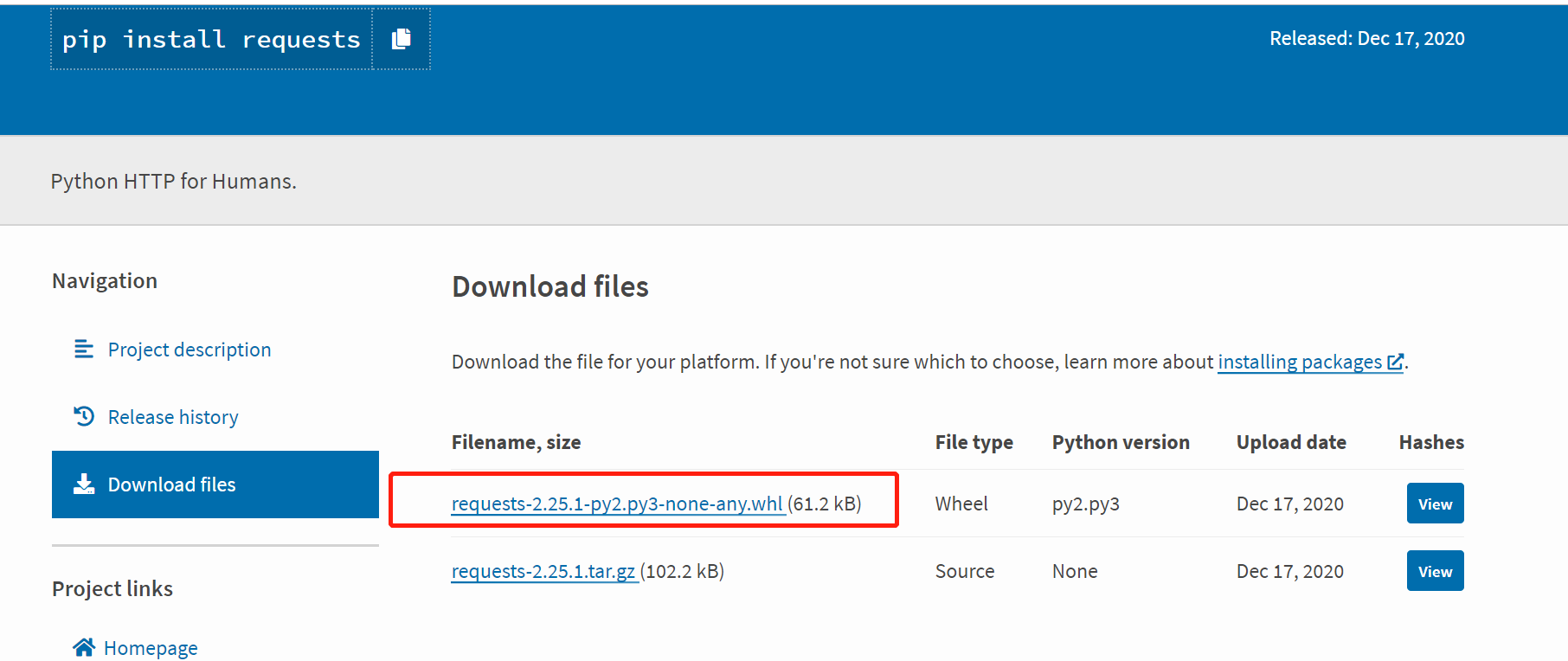Image resolution: width=1568 pixels, height=661 pixels.
Task: Click the Hashes column header
Action: click(1431, 442)
